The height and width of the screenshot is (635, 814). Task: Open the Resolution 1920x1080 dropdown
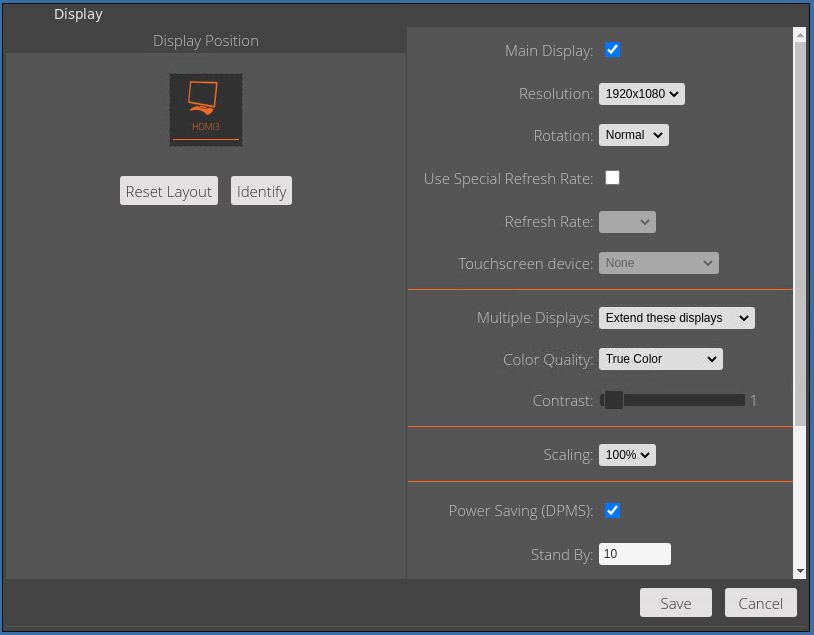pos(642,94)
